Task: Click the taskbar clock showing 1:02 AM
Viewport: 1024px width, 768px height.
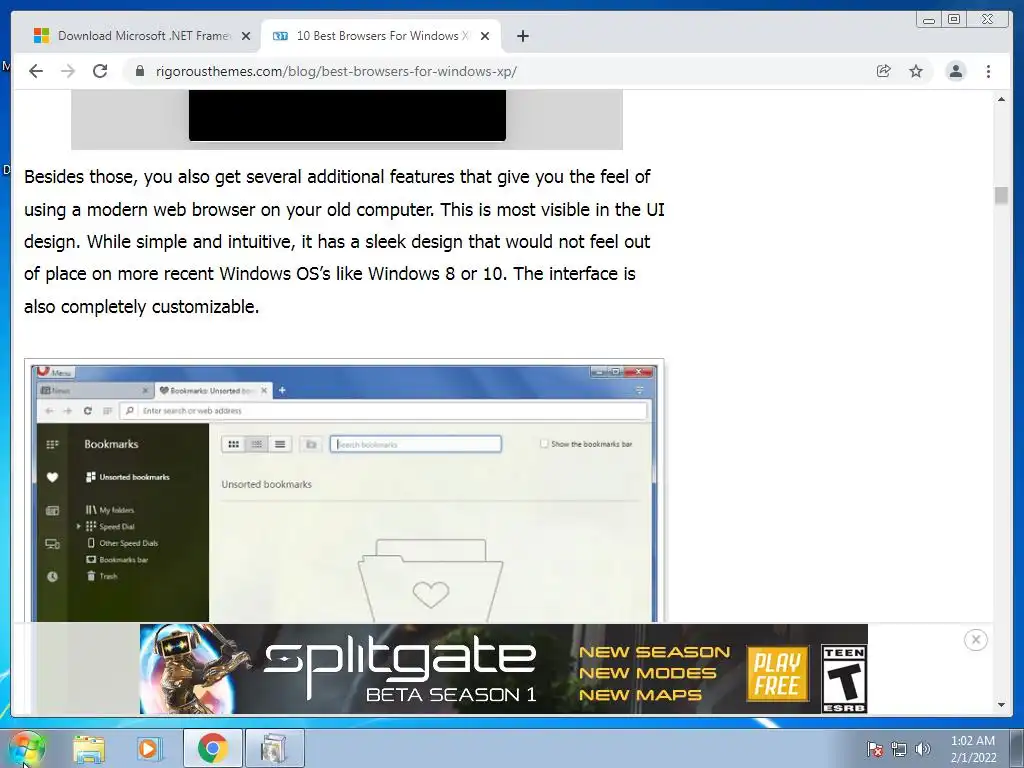Action: [x=973, y=749]
